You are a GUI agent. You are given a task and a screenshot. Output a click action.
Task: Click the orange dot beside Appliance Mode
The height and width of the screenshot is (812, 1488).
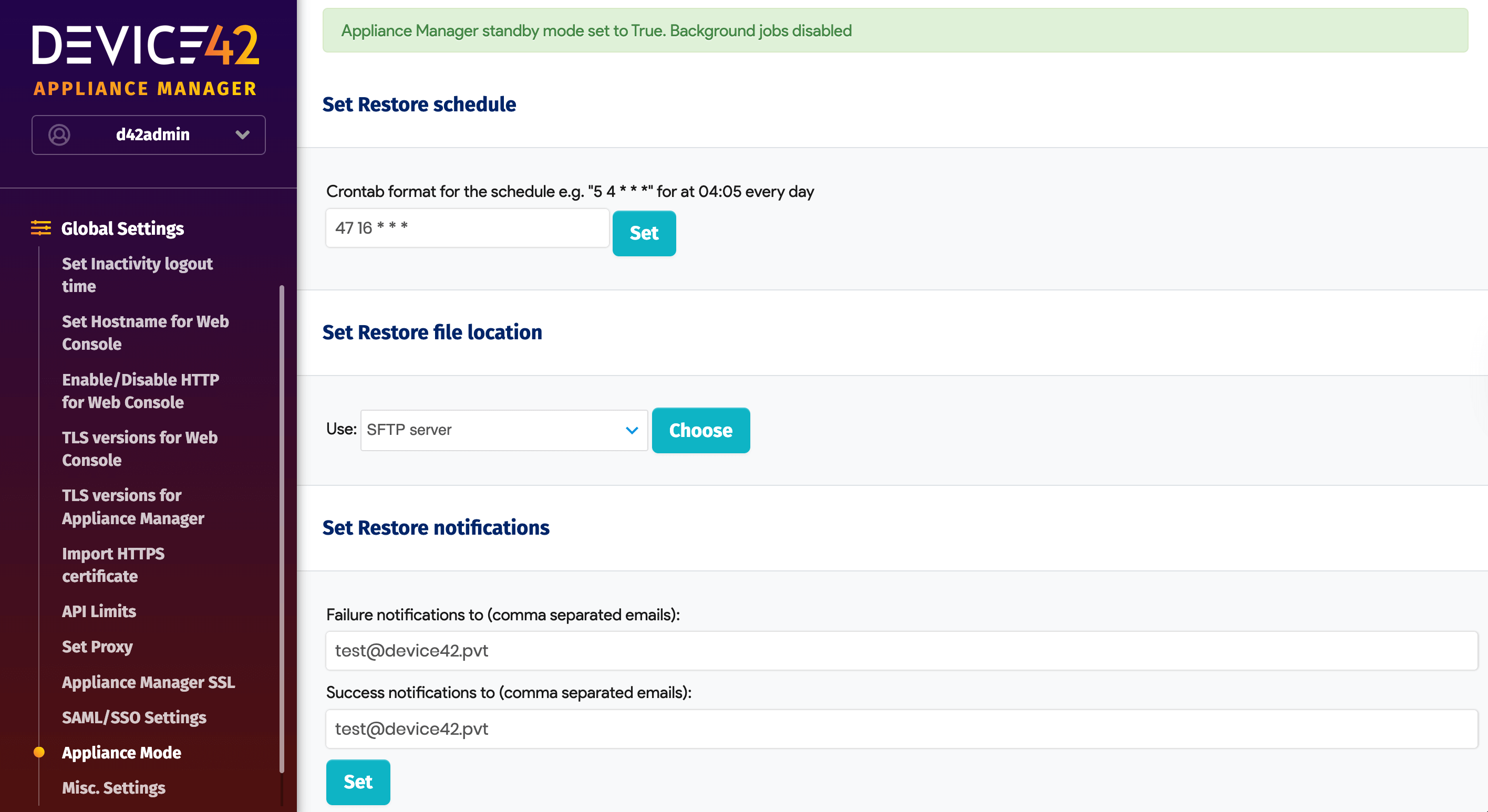pyautogui.click(x=39, y=752)
